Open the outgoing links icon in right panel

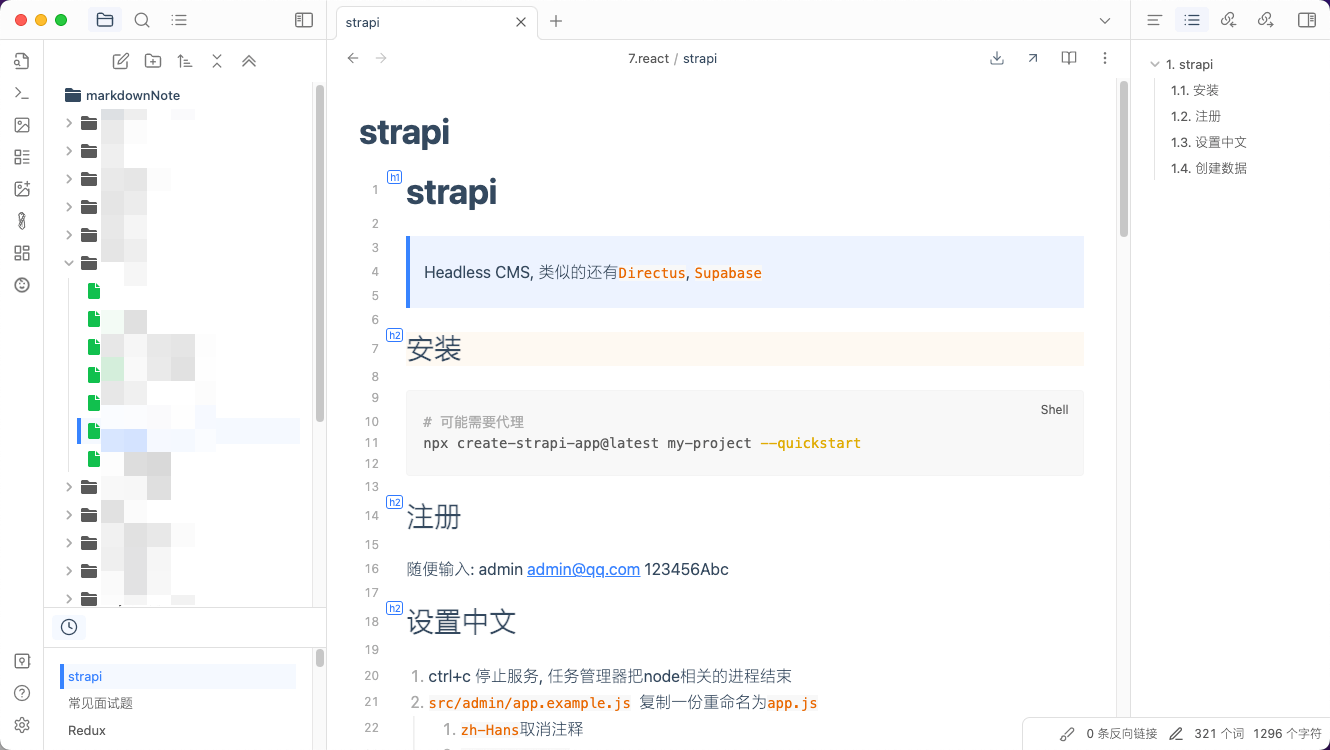pos(1266,20)
